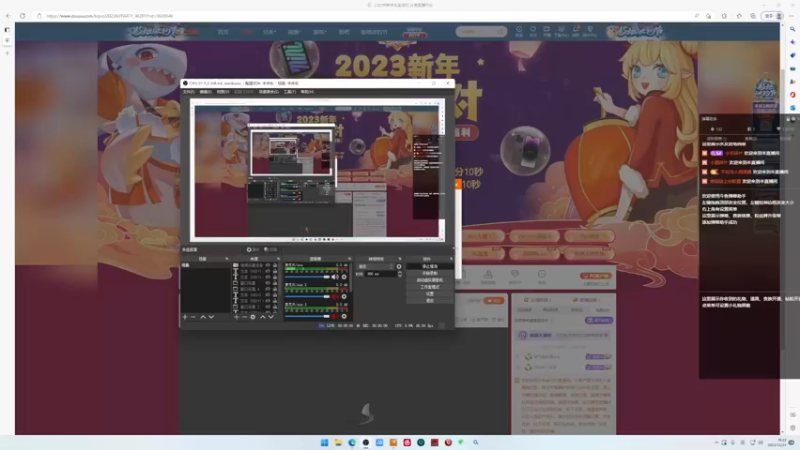This screenshot has height=450, width=800.
Task: Click the 工作室模式 button in Controls
Action: point(430,287)
